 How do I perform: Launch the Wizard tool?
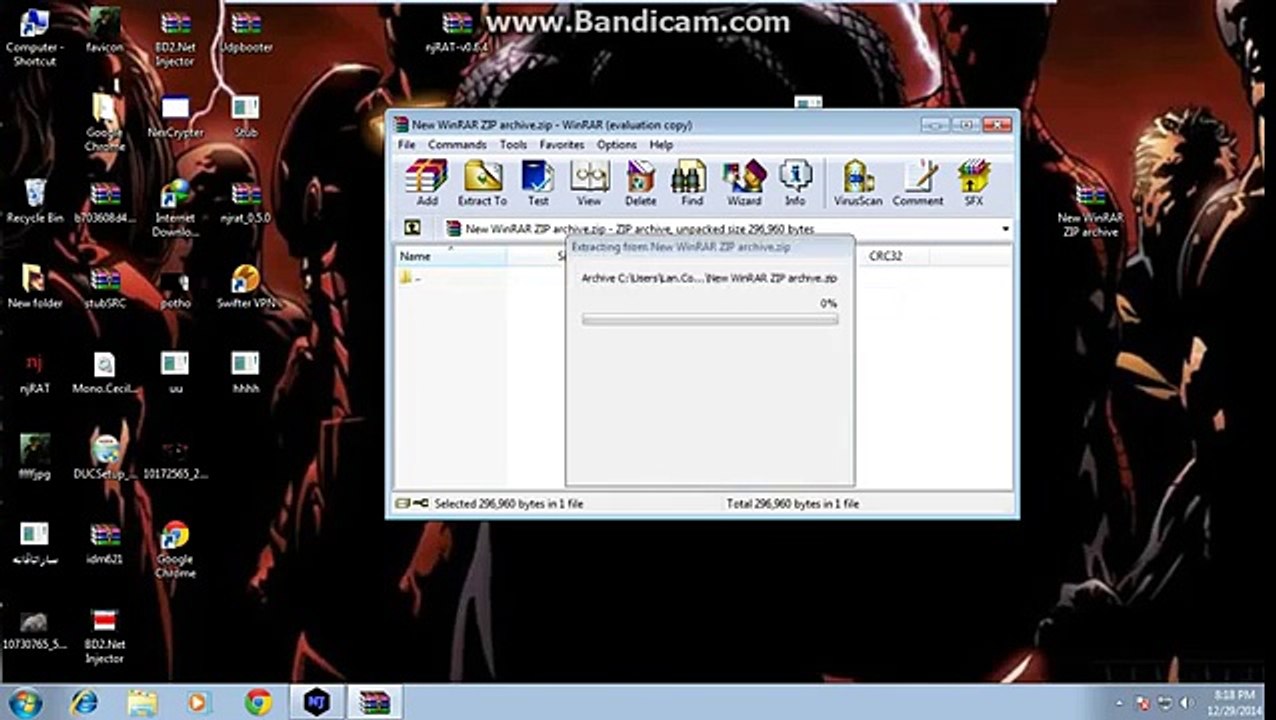tap(744, 183)
